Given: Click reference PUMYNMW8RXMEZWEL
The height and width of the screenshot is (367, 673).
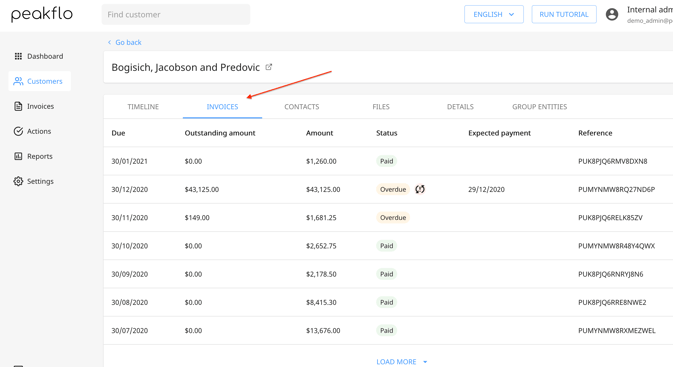Looking at the screenshot, I should click(617, 331).
